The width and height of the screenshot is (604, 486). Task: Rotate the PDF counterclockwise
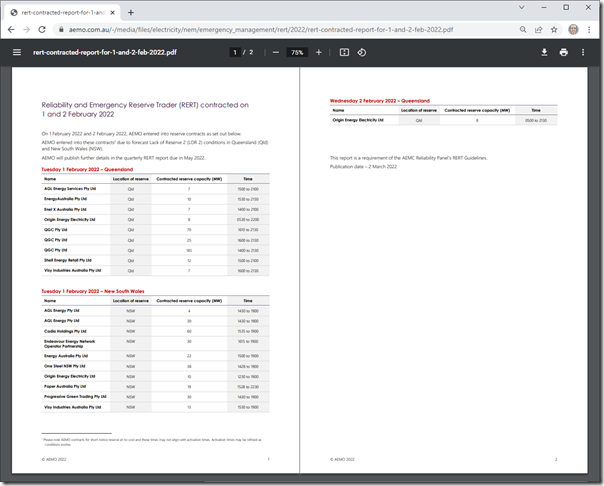tap(362, 52)
